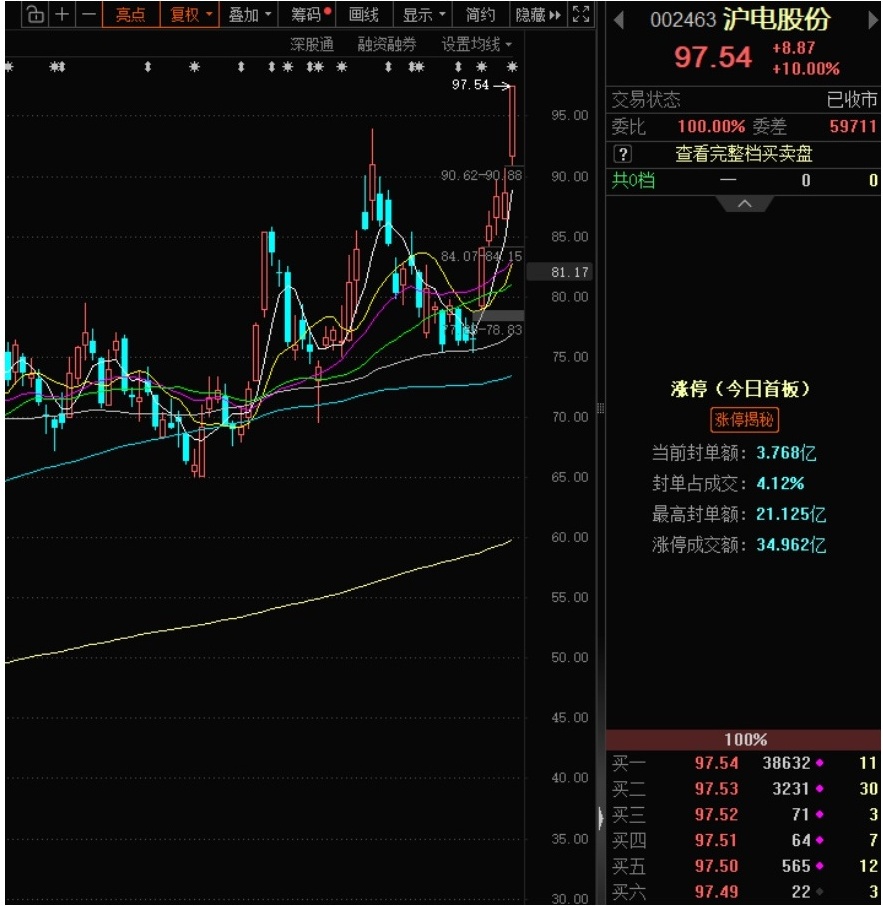Enter fullscreen with the expand-arrows icon
The image size is (883, 906).
click(581, 14)
